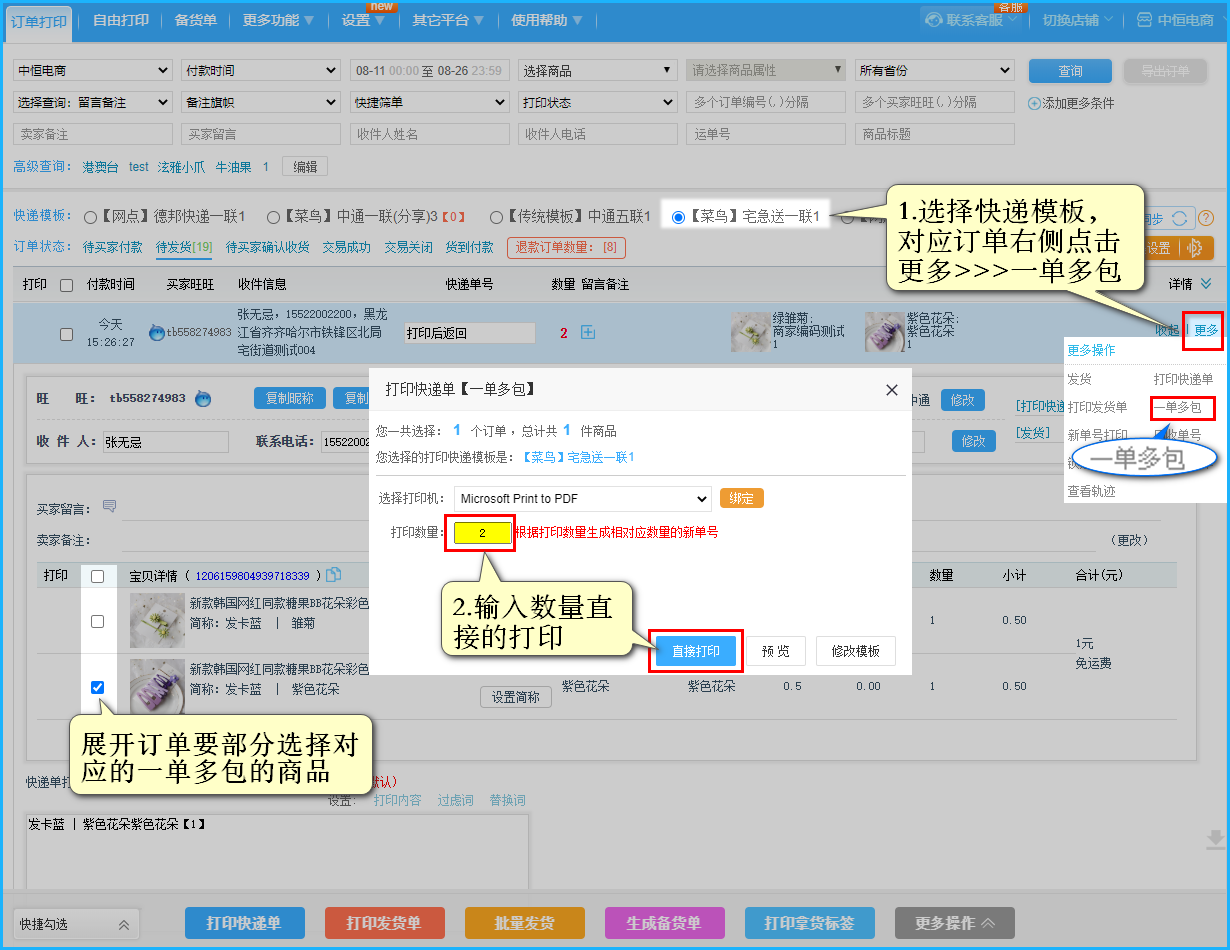Select the 【网点】德邦快递一联1 template radio
Screen dimensions: 1230x950
point(90,217)
